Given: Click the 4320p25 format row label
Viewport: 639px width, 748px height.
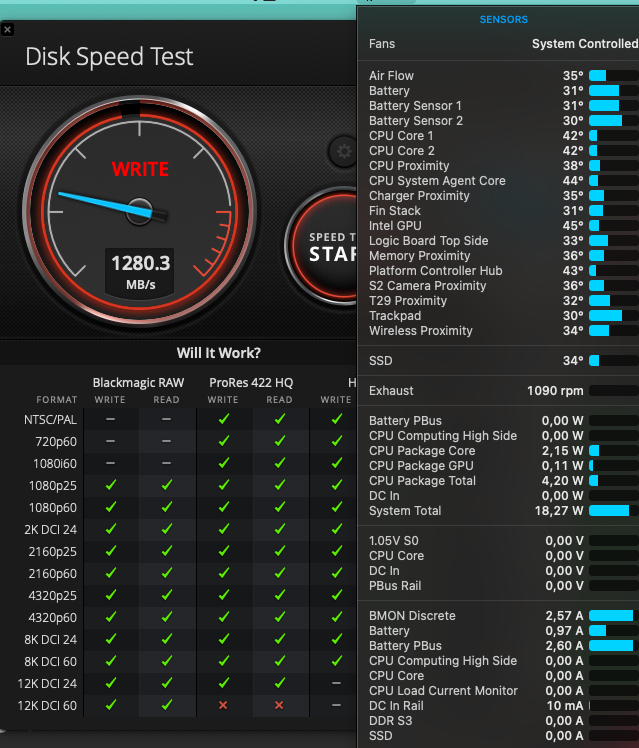Looking at the screenshot, I should click(x=52, y=596).
